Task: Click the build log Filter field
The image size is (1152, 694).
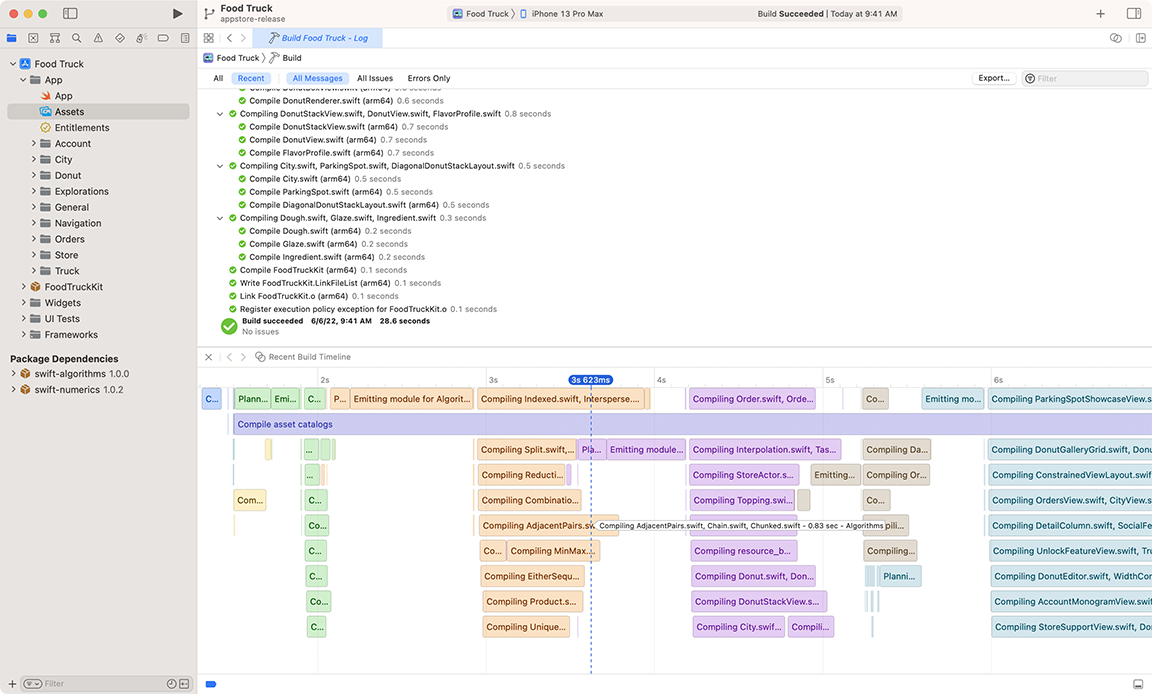Action: [1084, 78]
